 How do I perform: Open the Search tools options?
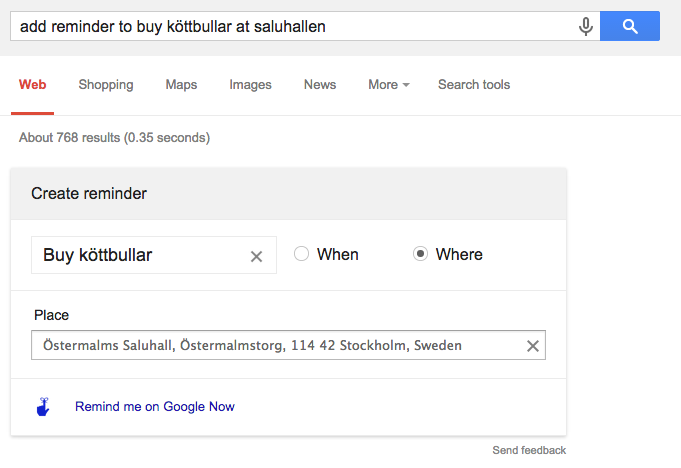(x=474, y=85)
